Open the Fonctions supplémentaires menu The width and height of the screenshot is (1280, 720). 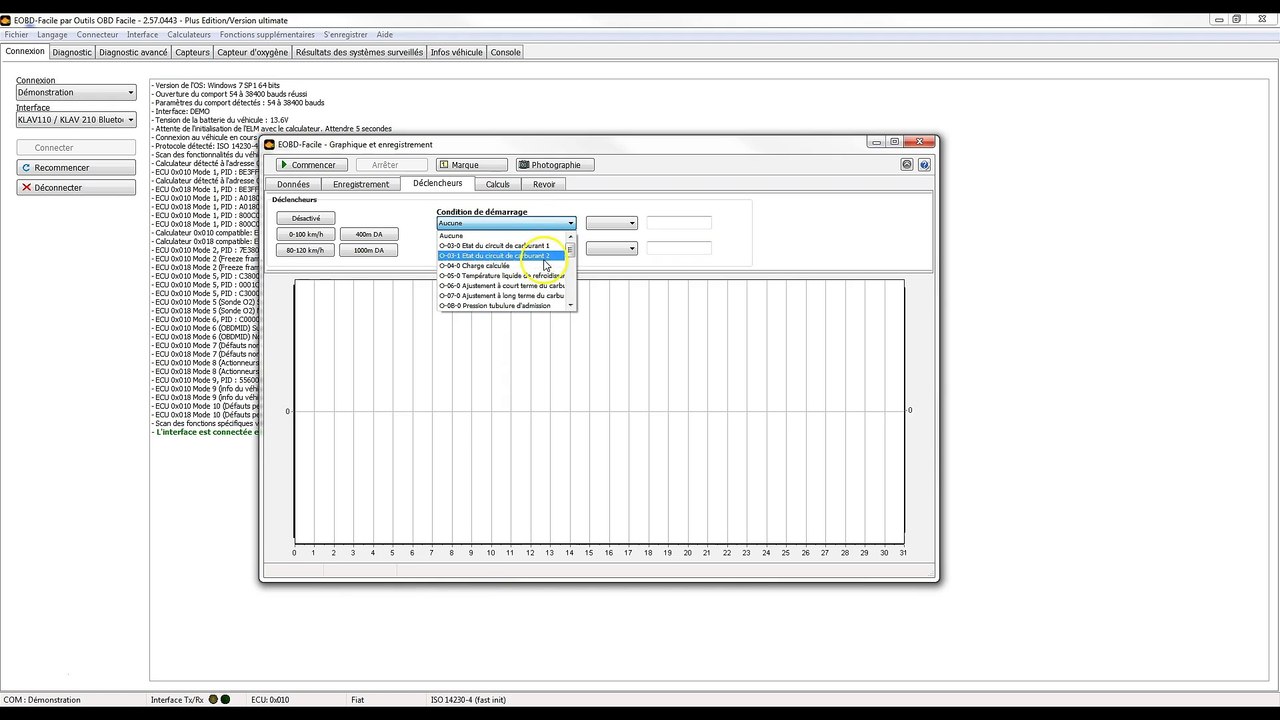[267, 35]
